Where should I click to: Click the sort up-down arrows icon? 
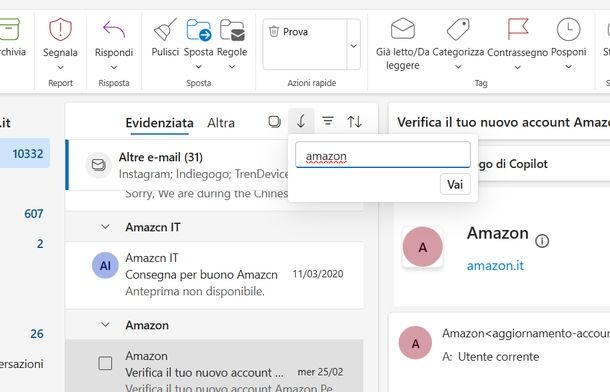(x=354, y=122)
